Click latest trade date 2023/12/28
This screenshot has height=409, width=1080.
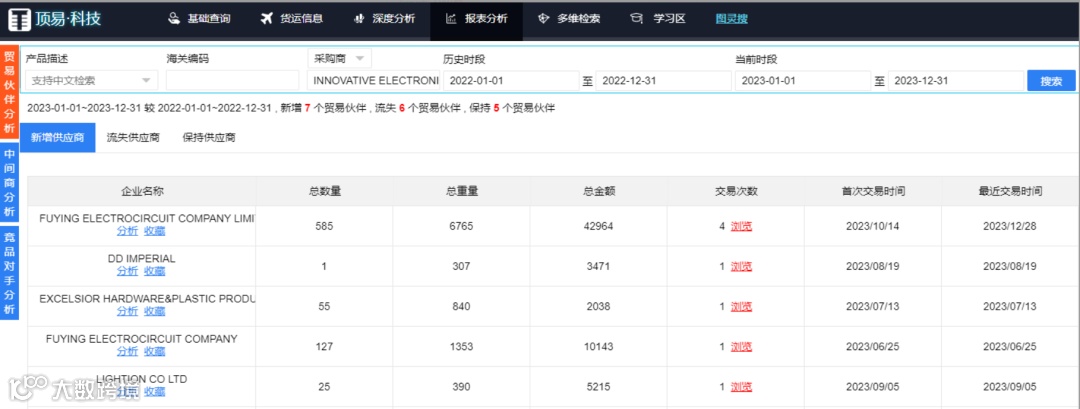point(1010,226)
